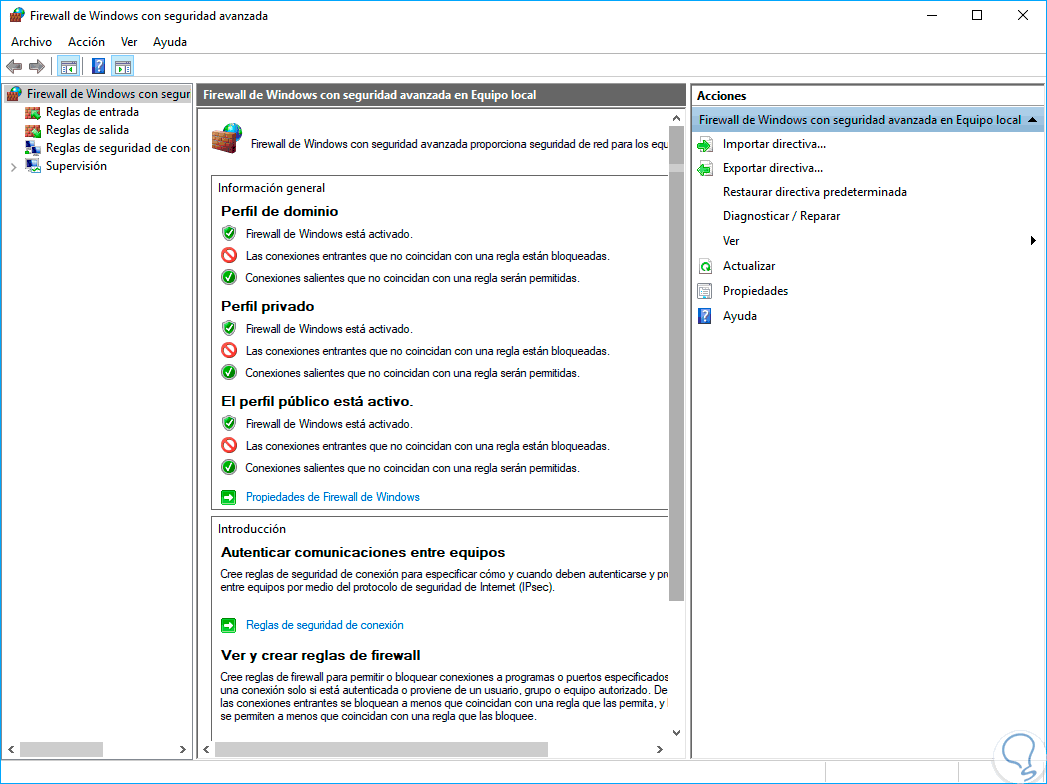Select Reglas de salida in the tree
1047x784 pixels.
(x=87, y=130)
